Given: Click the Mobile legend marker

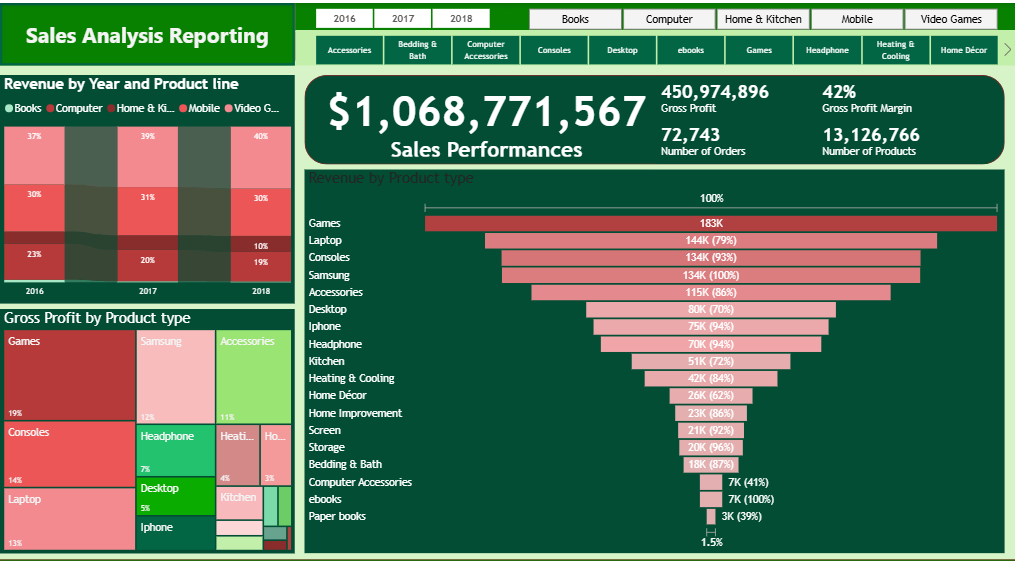Looking at the screenshot, I should coord(183,108).
